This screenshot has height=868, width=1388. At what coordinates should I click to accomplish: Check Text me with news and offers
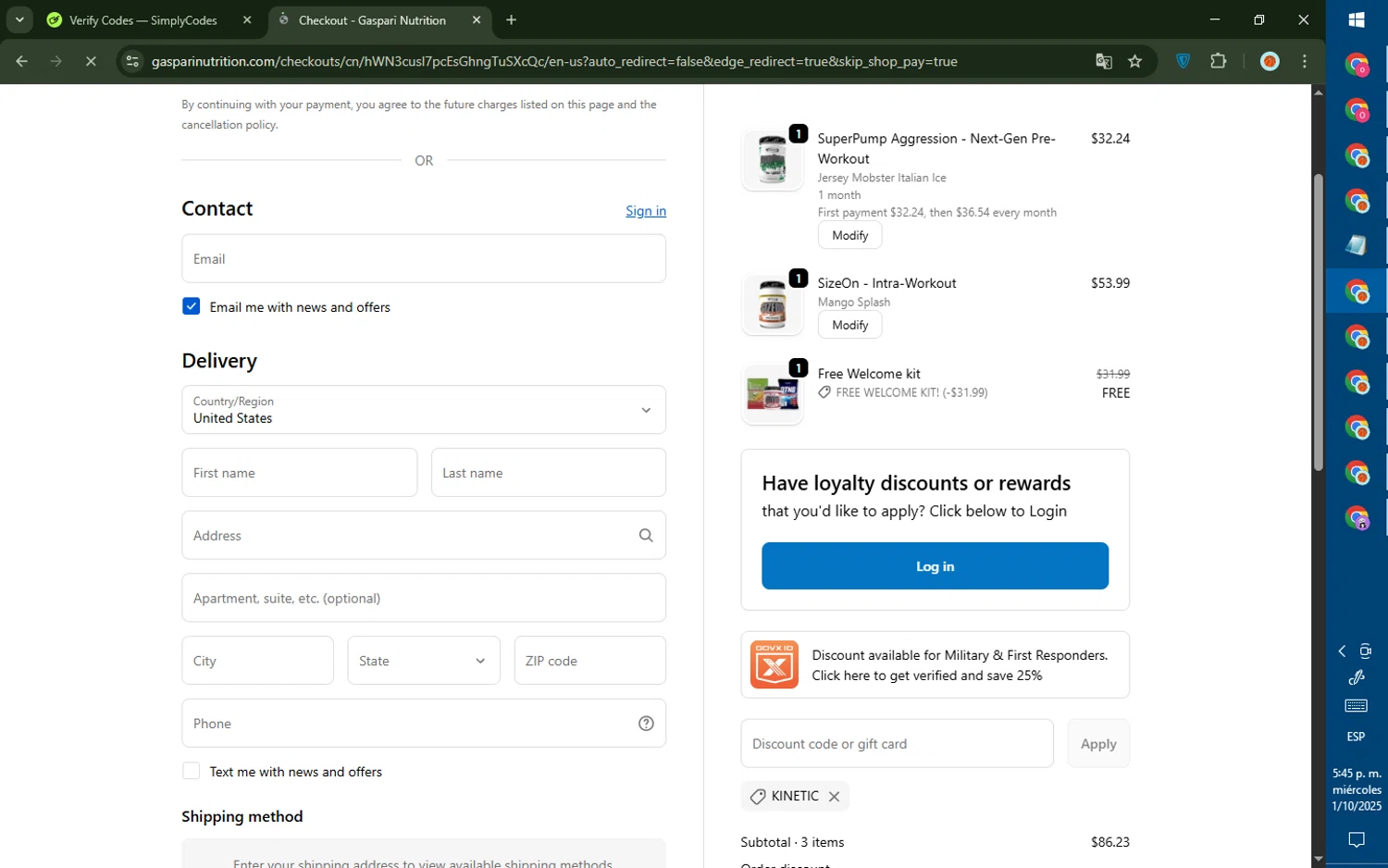(x=192, y=771)
